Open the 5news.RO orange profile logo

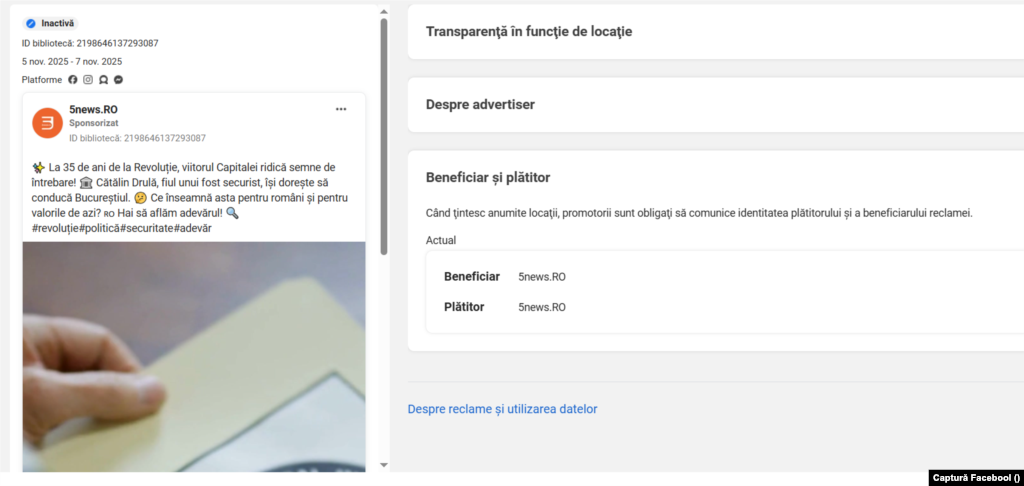[47, 123]
